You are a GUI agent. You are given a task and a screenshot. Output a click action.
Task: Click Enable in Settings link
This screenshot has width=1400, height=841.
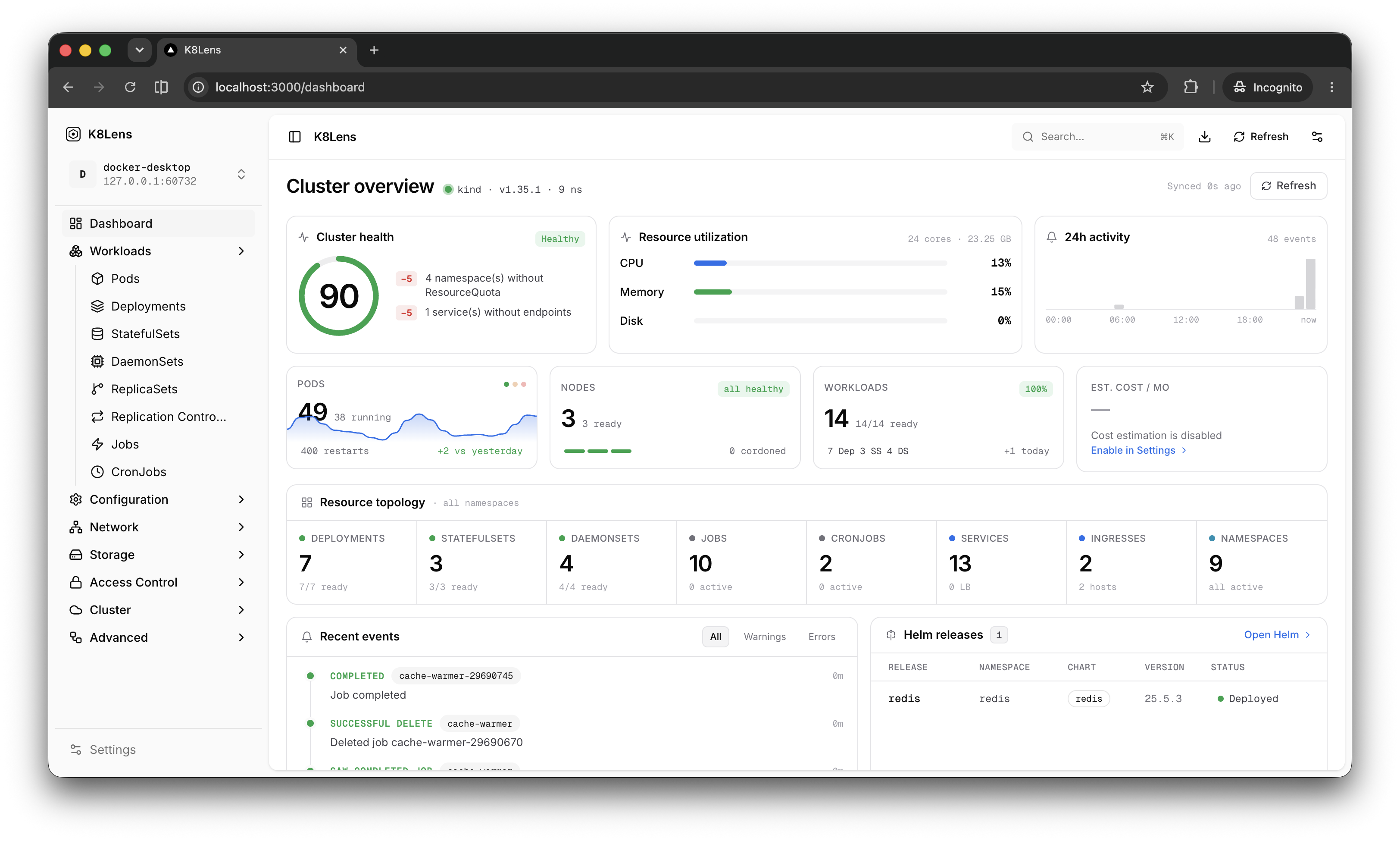[x=1138, y=450]
